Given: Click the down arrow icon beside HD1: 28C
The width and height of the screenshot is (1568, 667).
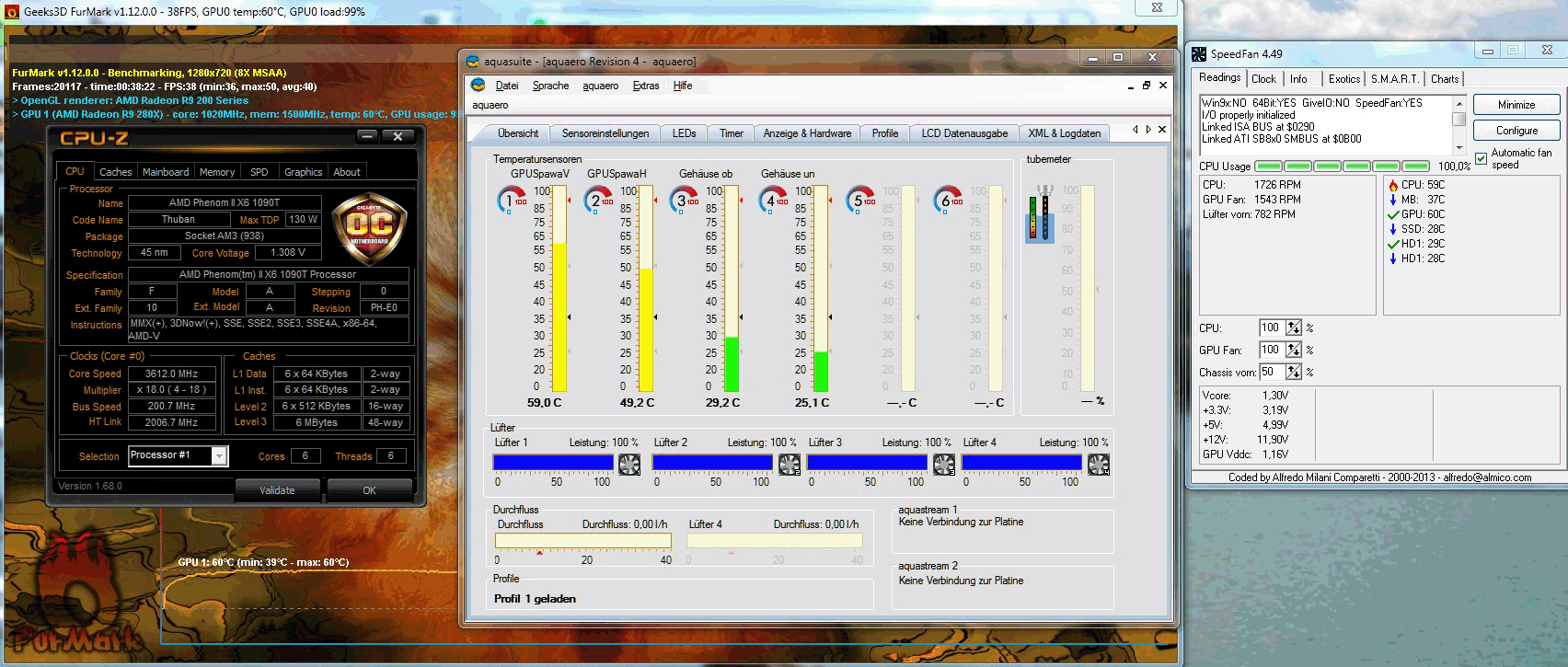Looking at the screenshot, I should [1393, 259].
